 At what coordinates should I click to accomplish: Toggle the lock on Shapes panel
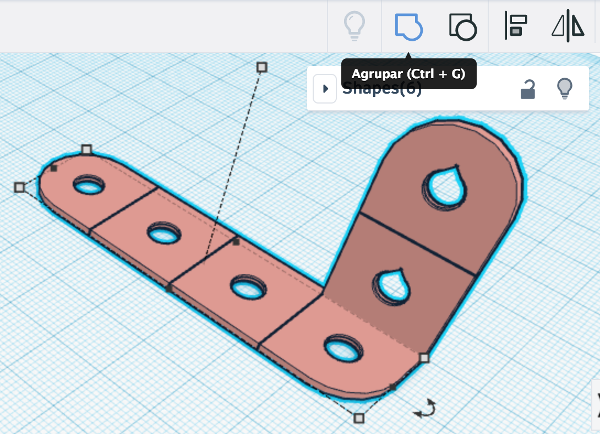coord(527,90)
